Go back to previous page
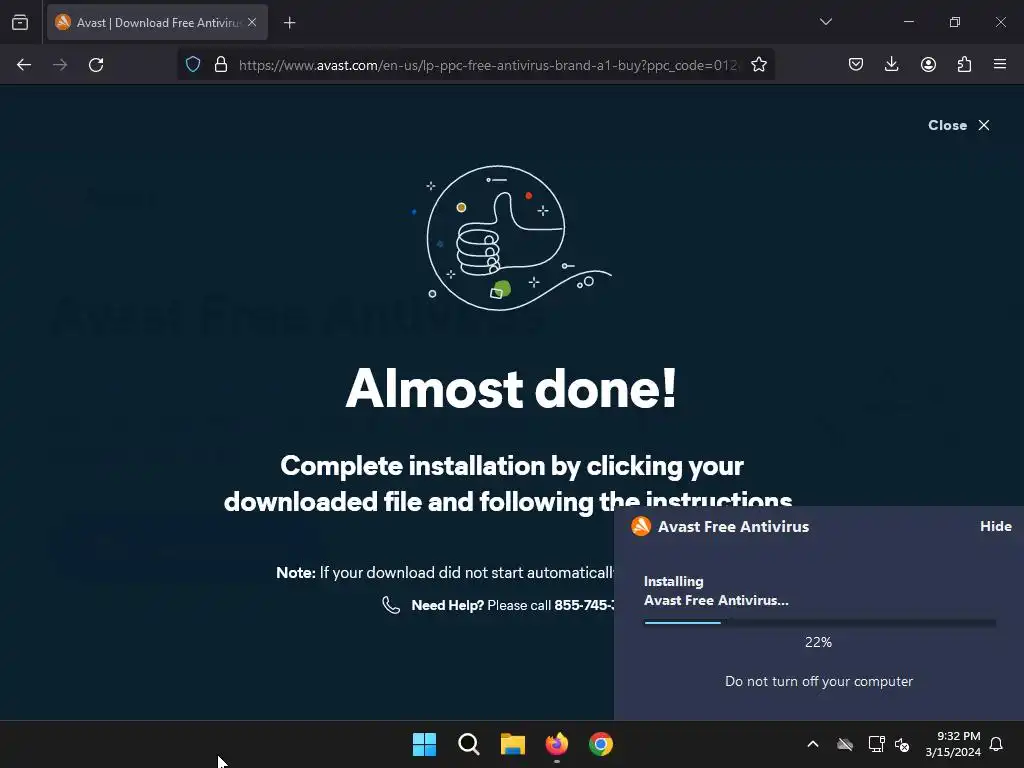1024x768 pixels. click(24, 65)
